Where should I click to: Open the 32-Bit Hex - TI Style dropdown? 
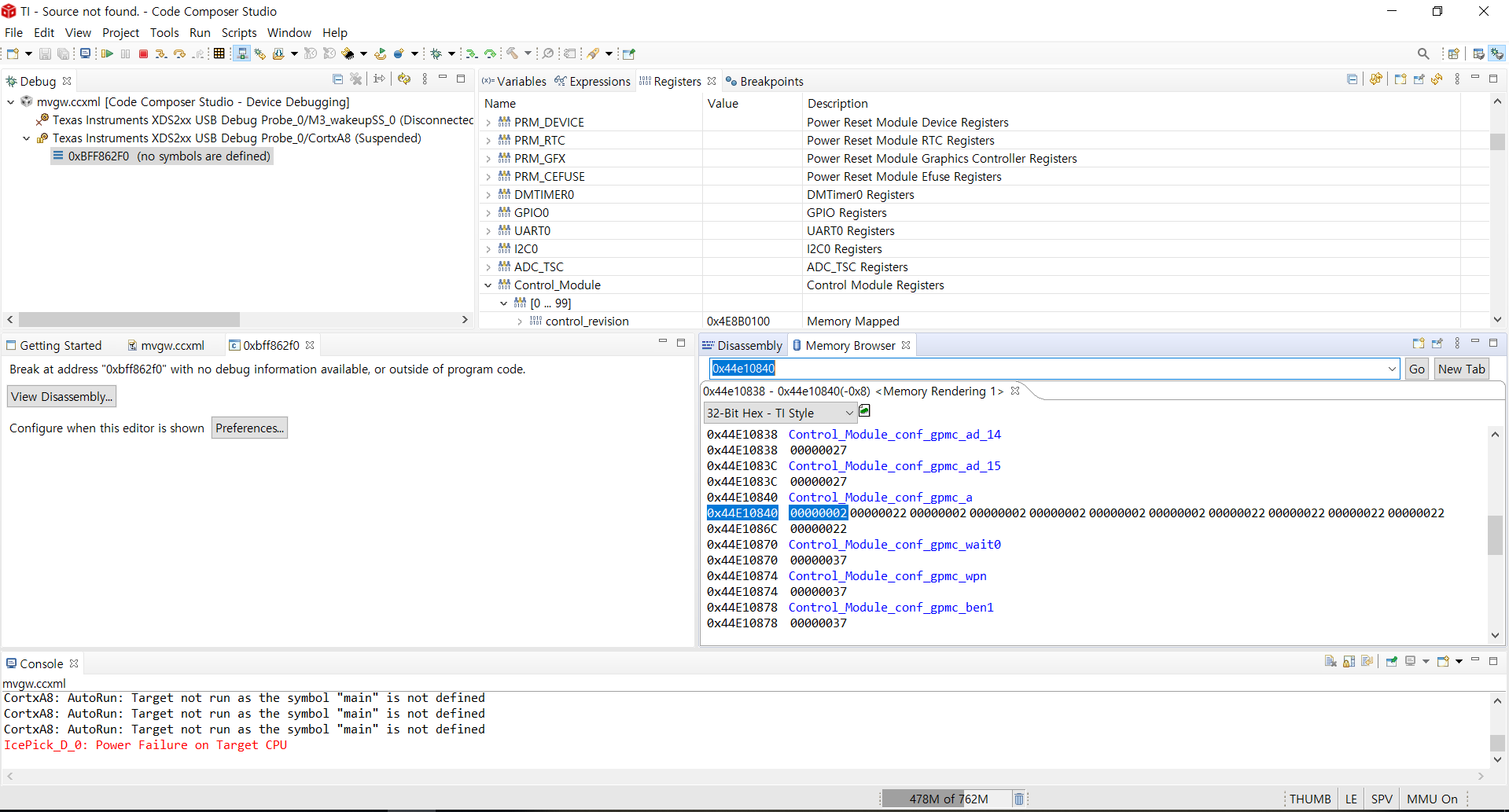[779, 413]
